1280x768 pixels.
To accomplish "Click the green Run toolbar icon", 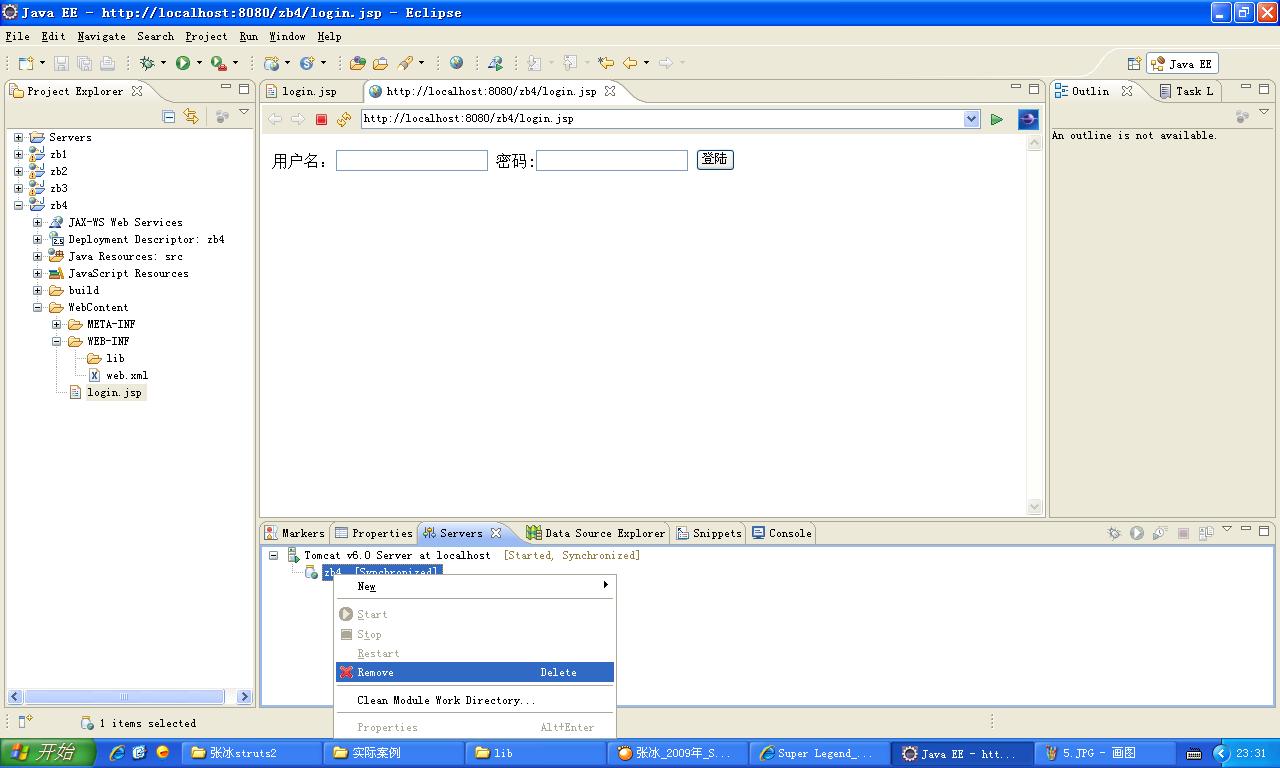I will [183, 63].
